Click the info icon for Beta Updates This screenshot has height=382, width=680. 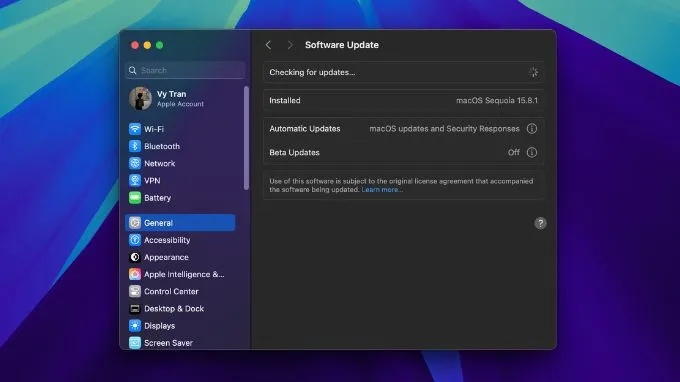[x=532, y=153]
